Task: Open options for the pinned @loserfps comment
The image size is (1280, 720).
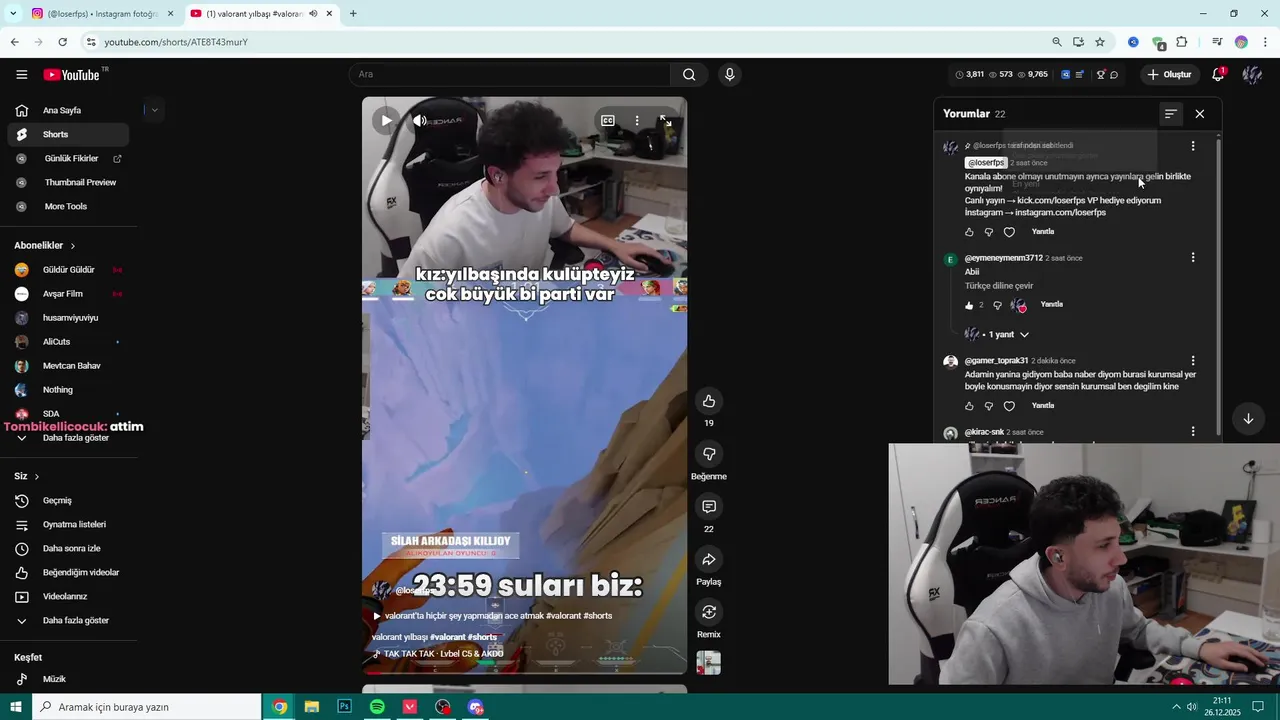Action: pos(1193,146)
